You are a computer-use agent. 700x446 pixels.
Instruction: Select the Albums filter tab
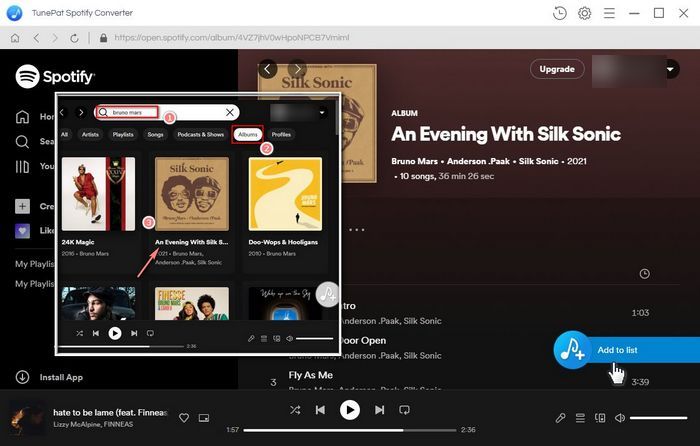248,134
